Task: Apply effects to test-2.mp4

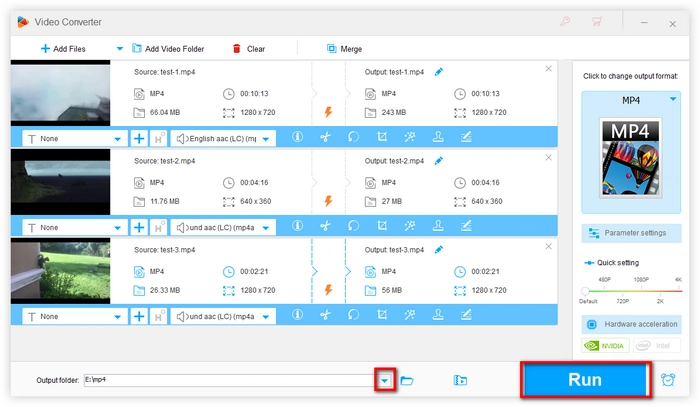Action: [410, 226]
